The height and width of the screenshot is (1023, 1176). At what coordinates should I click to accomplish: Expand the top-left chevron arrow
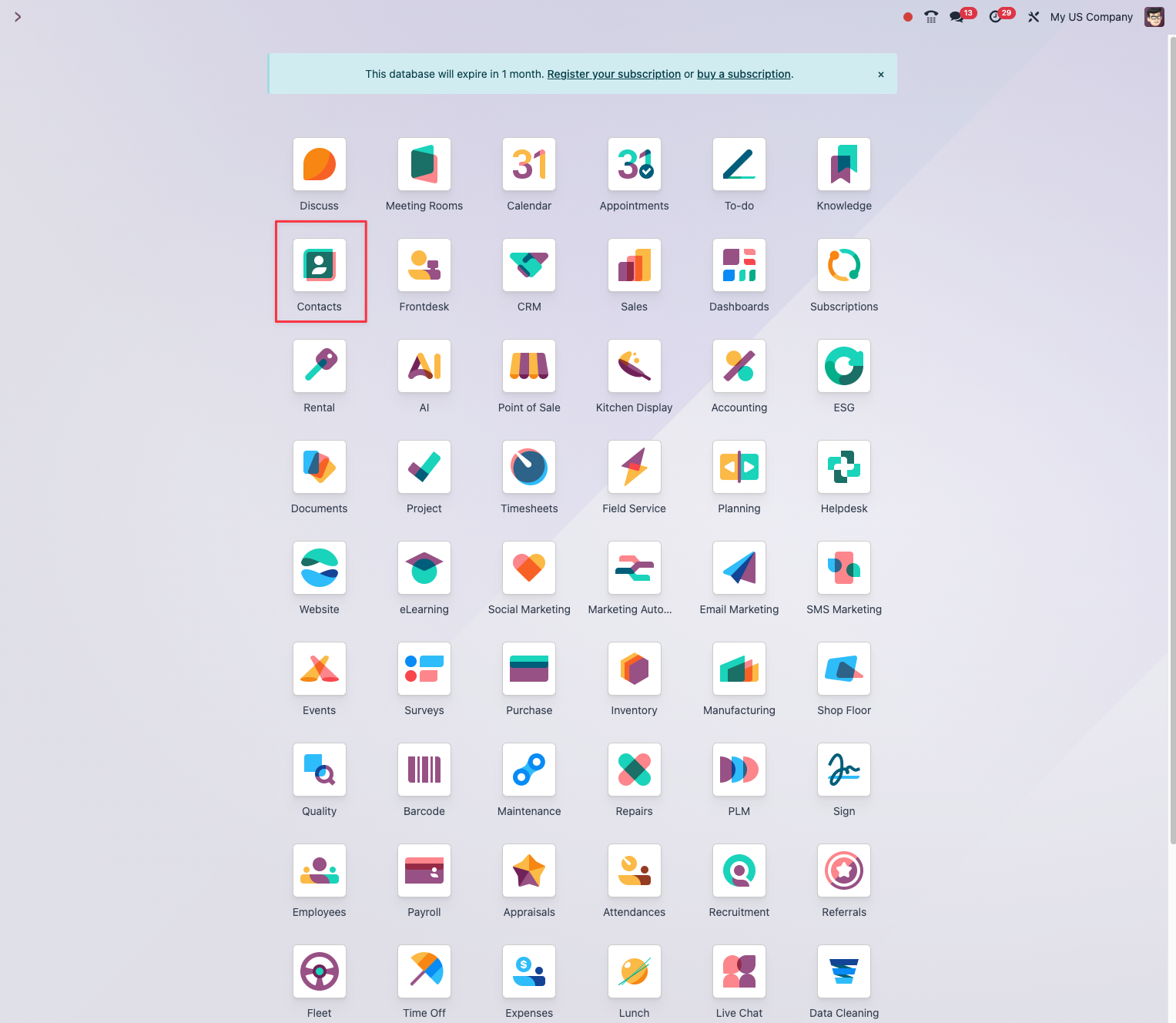(18, 17)
